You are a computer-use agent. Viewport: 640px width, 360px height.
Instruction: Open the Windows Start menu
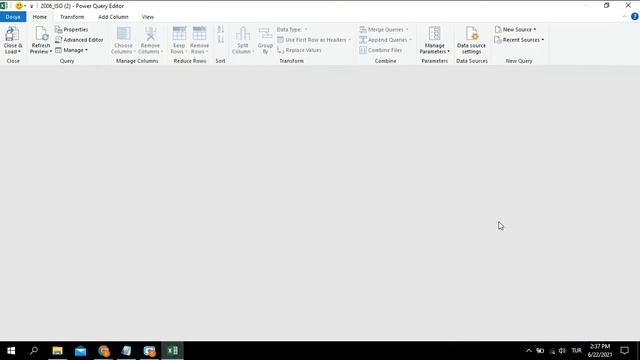click(11, 351)
